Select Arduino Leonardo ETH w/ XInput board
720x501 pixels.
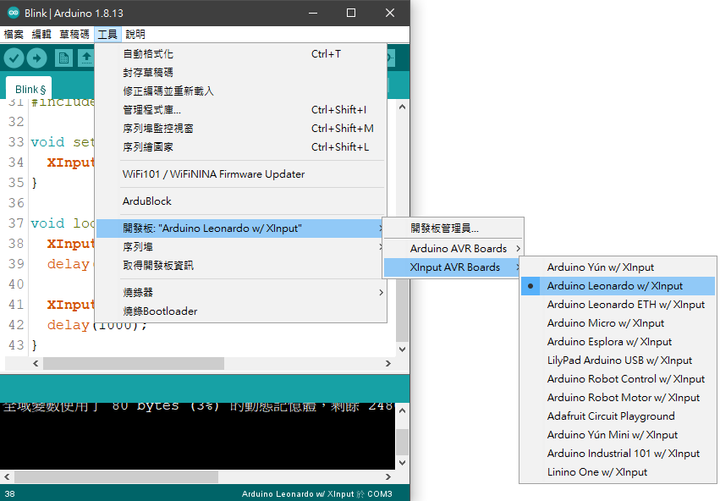618,304
